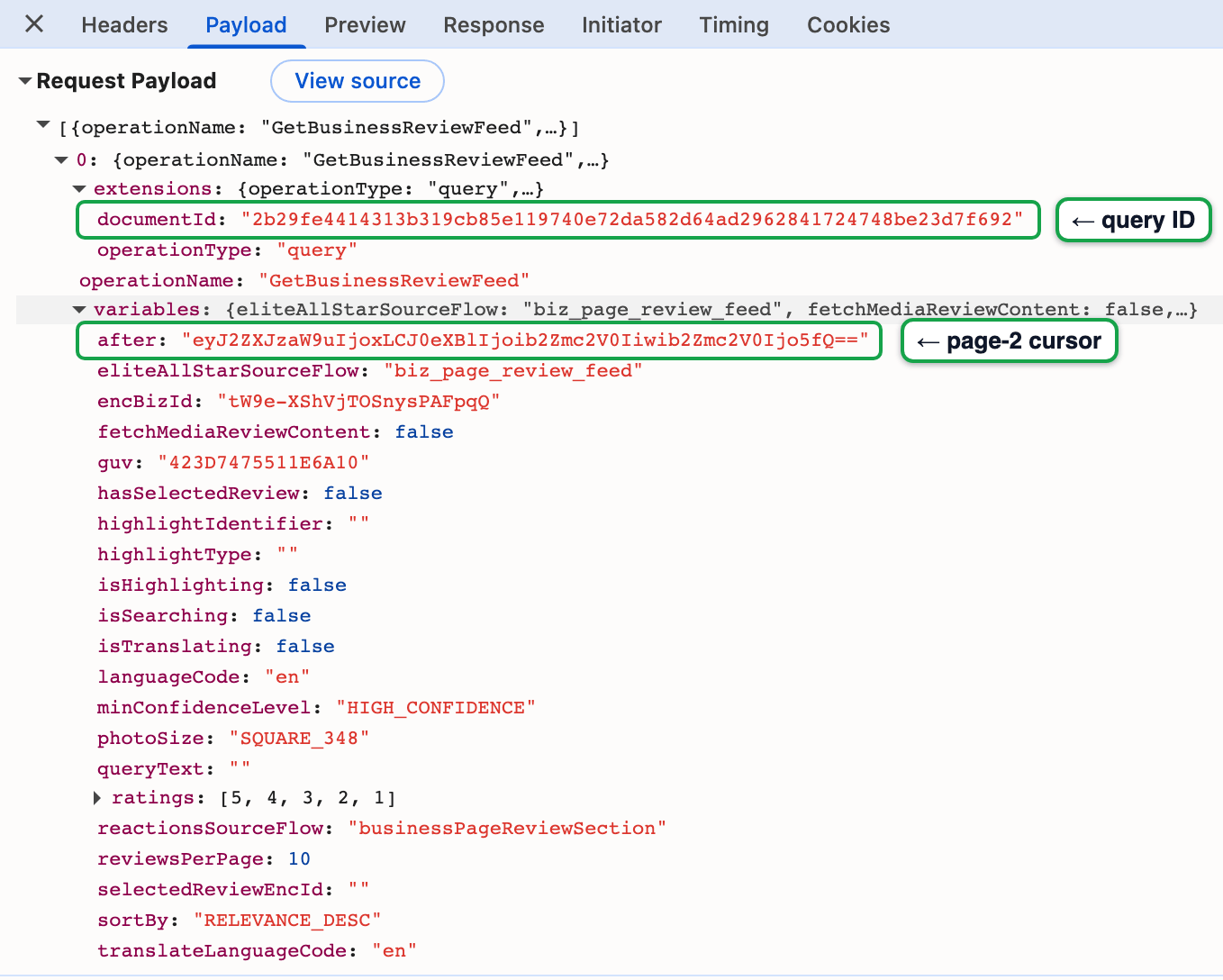This screenshot has width=1223, height=980.
Task: Click the reviewsPerPage value 10
Action: tap(299, 859)
